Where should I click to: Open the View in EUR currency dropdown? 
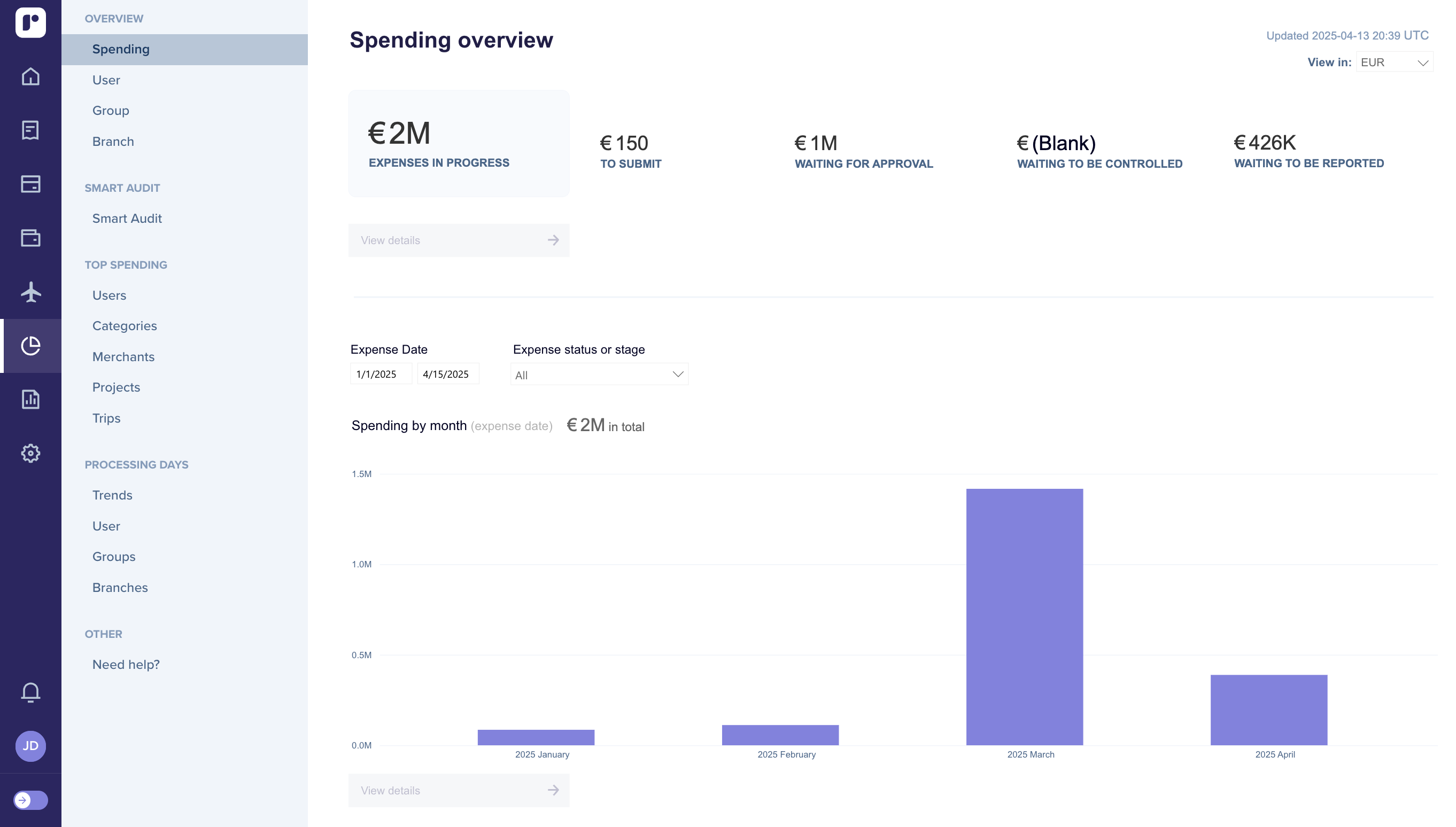pyautogui.click(x=1394, y=63)
